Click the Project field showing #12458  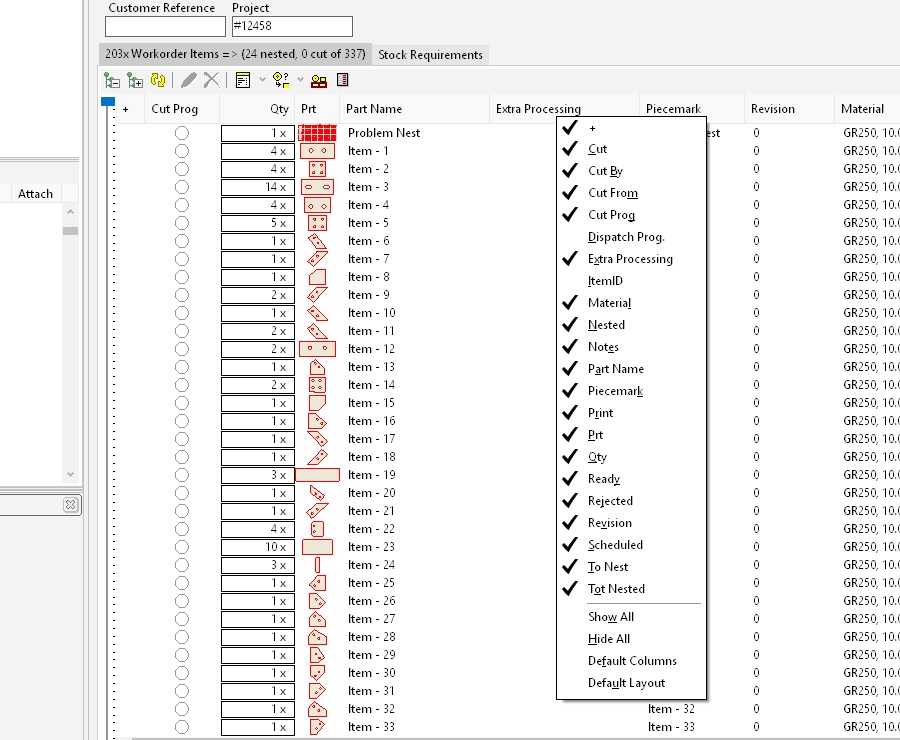click(x=292, y=26)
